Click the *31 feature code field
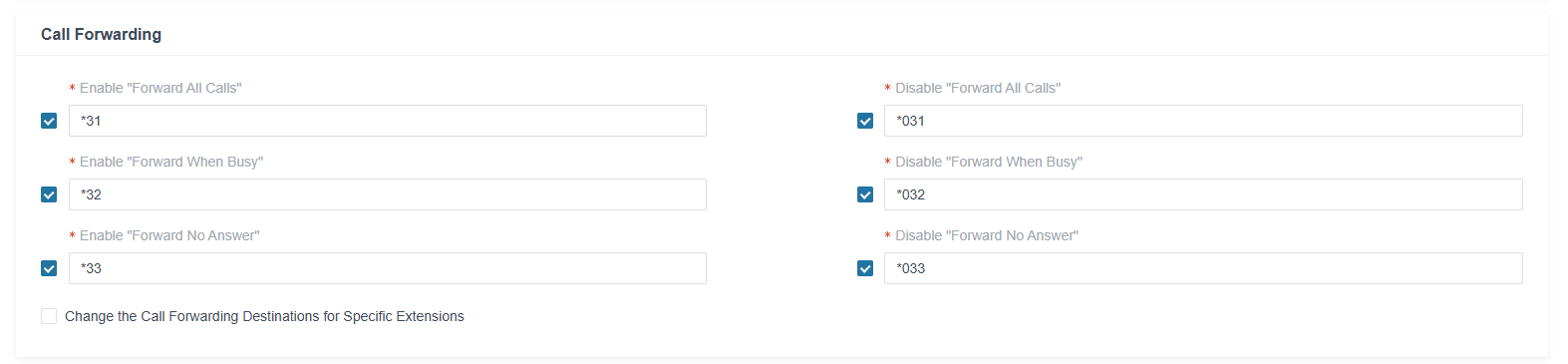1568x364 pixels. coord(388,121)
